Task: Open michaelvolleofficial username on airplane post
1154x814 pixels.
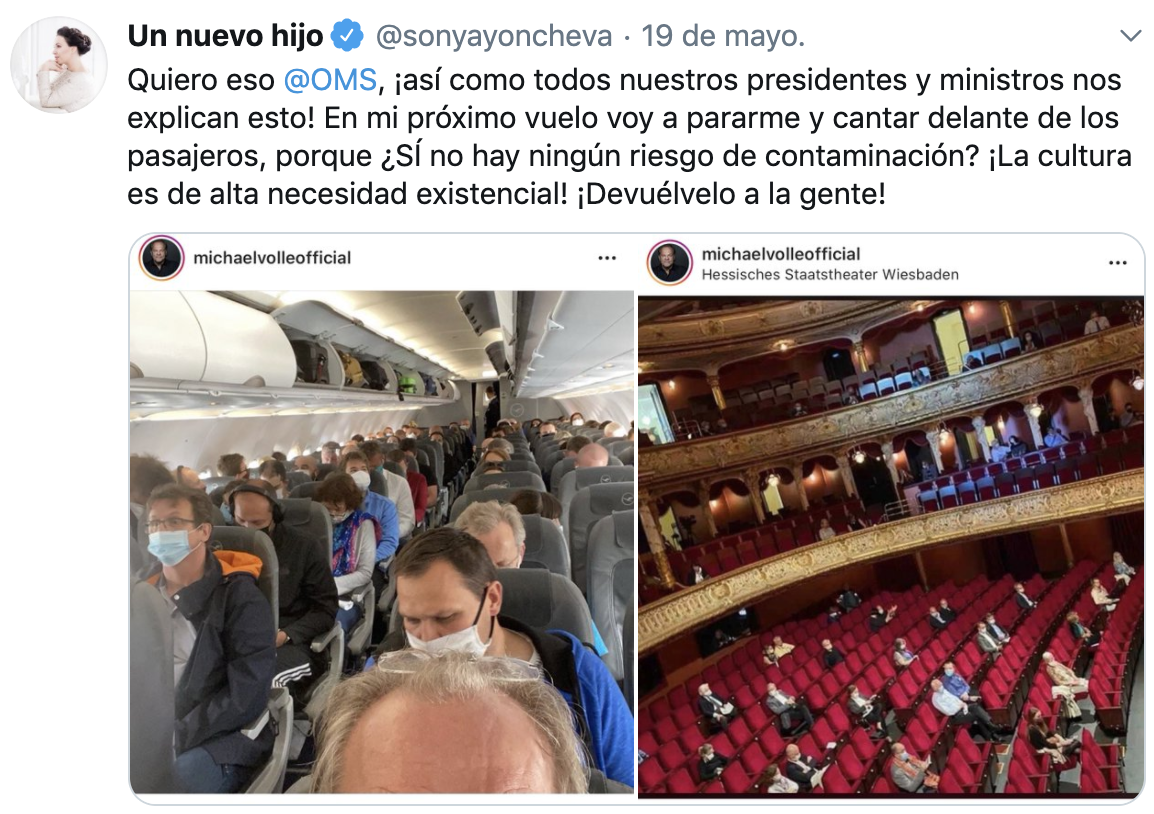Action: [x=272, y=258]
